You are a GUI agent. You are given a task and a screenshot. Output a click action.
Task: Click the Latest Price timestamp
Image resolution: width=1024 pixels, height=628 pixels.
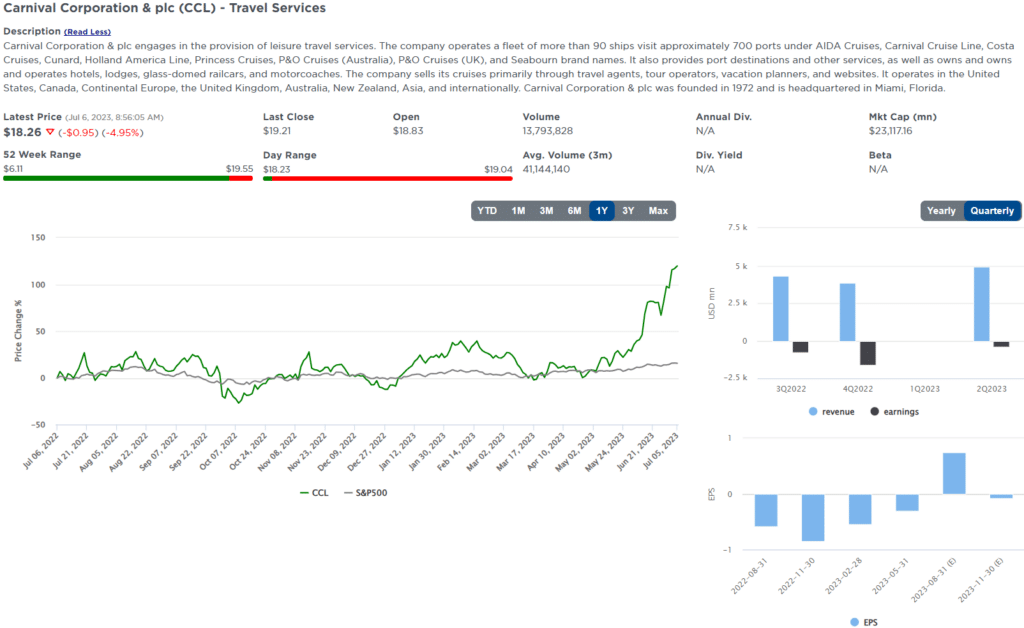click(x=114, y=118)
